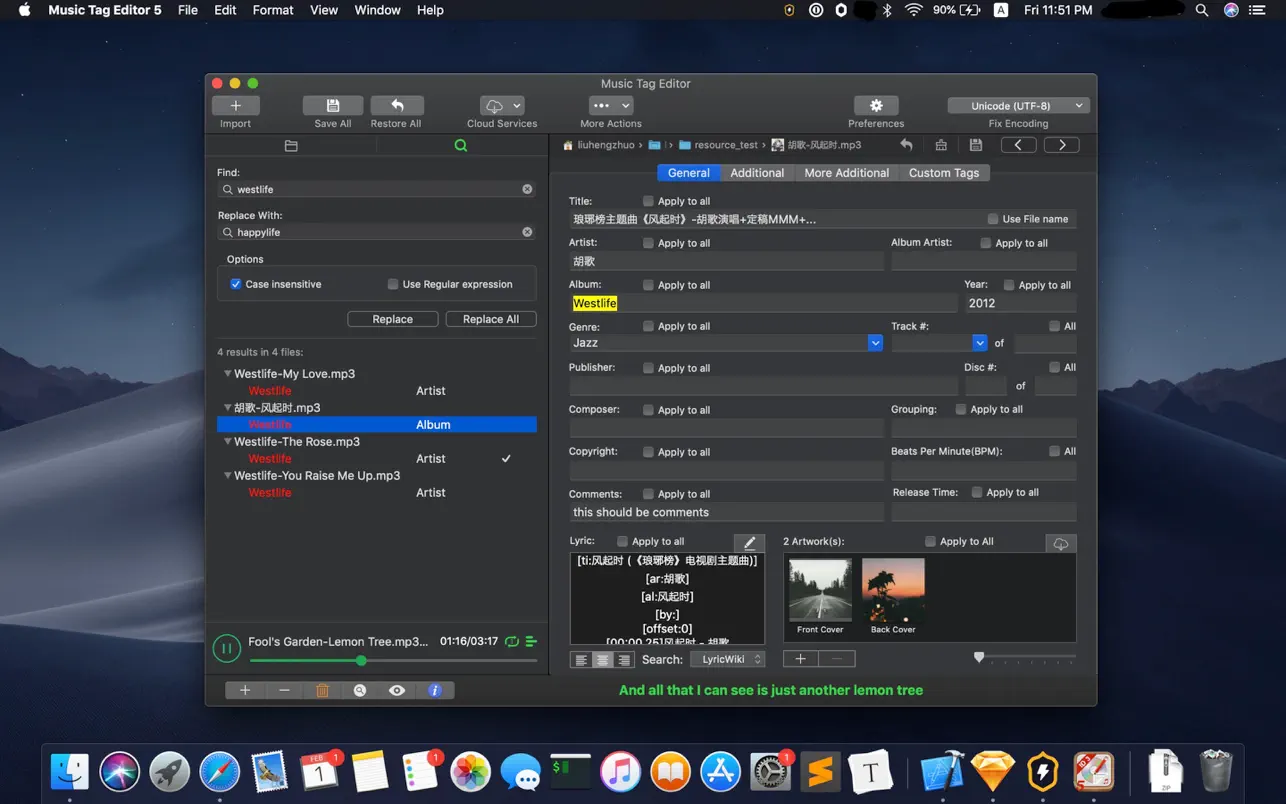
Task: Click the Restore All arrow icon
Action: tap(396, 106)
